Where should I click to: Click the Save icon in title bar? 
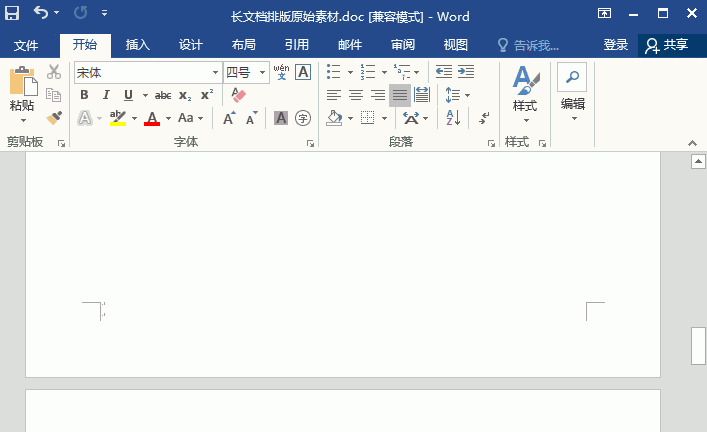(13, 14)
